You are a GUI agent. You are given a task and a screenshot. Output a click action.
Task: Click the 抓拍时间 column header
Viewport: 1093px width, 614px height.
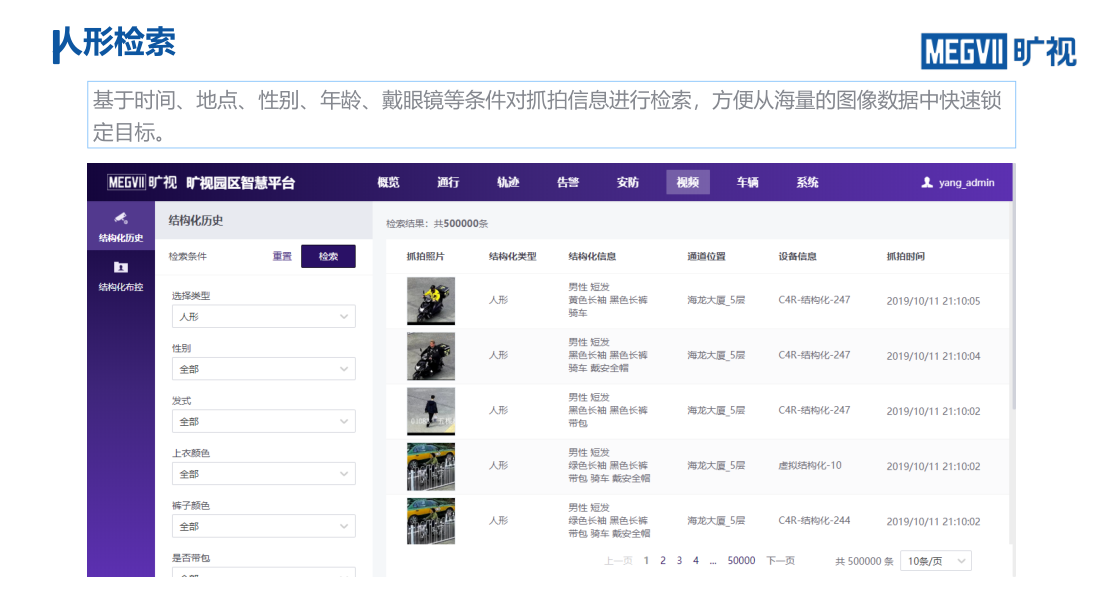(x=905, y=256)
